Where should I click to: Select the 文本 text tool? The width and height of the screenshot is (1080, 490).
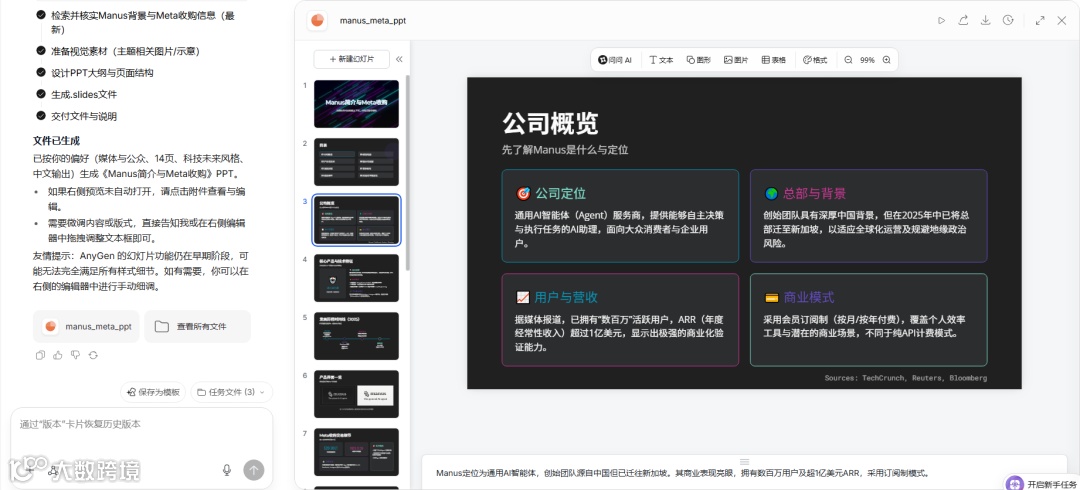click(662, 60)
